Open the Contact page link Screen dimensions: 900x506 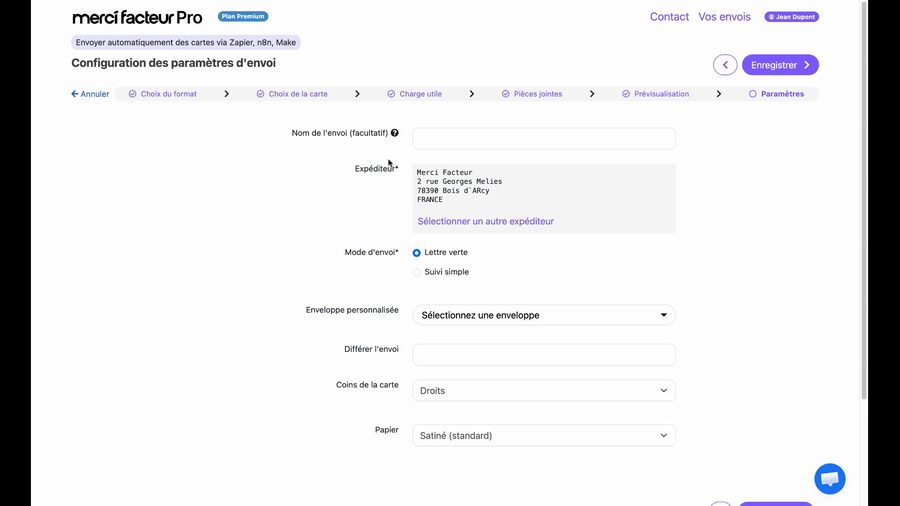click(x=669, y=17)
